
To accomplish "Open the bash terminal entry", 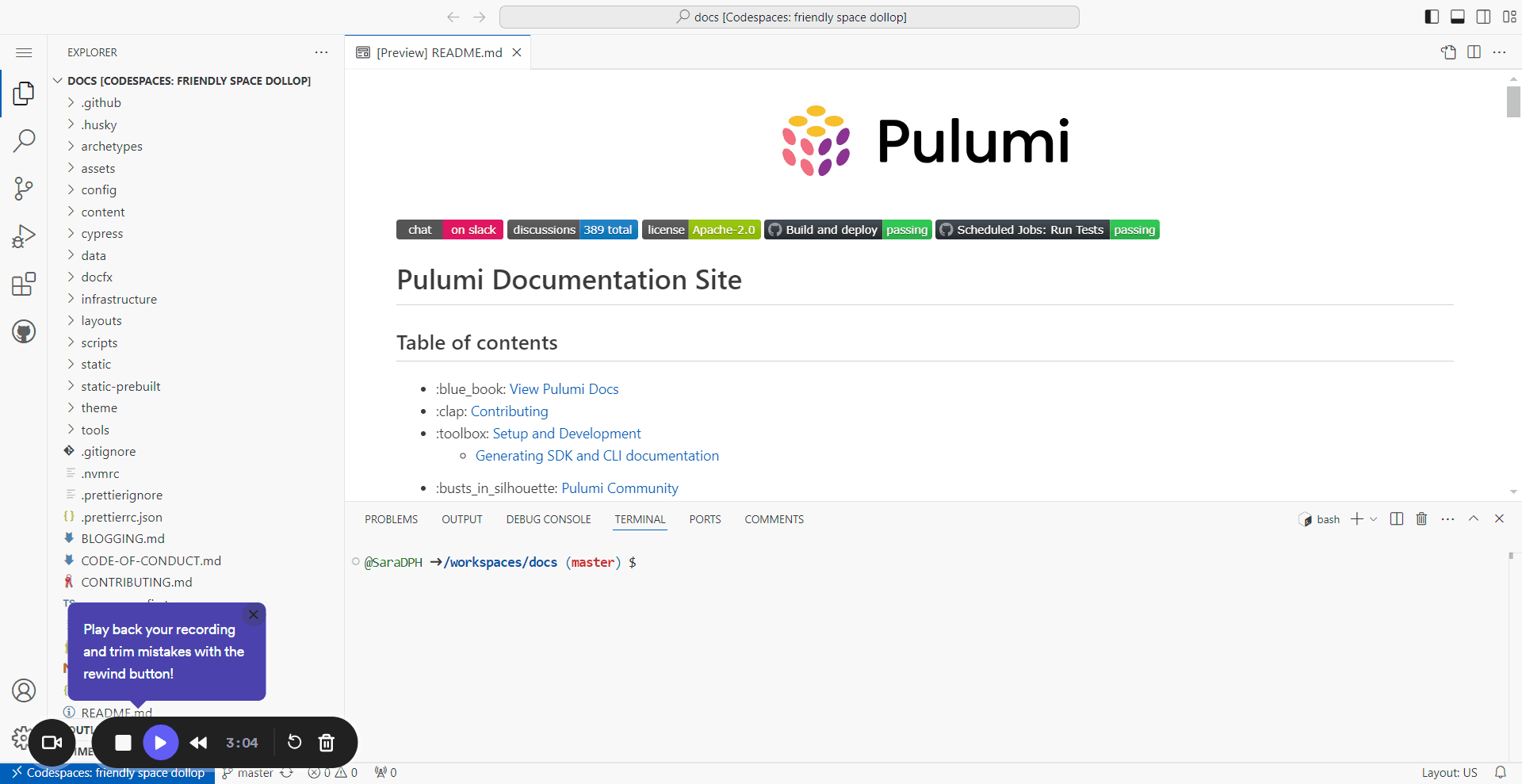I will pos(1320,519).
